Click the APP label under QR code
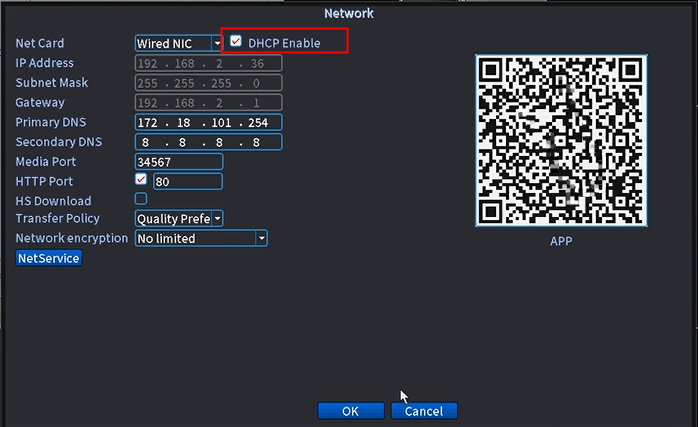 point(561,241)
